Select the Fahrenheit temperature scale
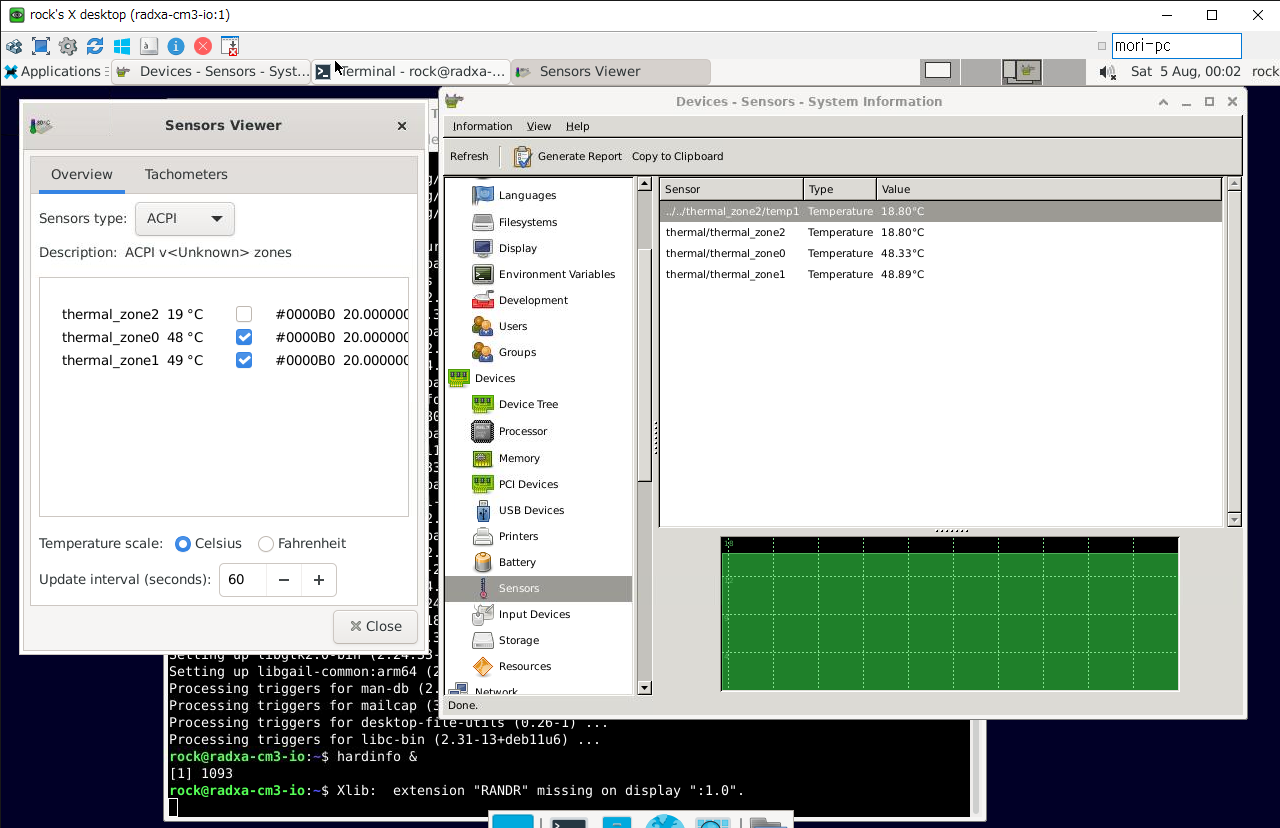This screenshot has width=1280, height=828. point(266,544)
